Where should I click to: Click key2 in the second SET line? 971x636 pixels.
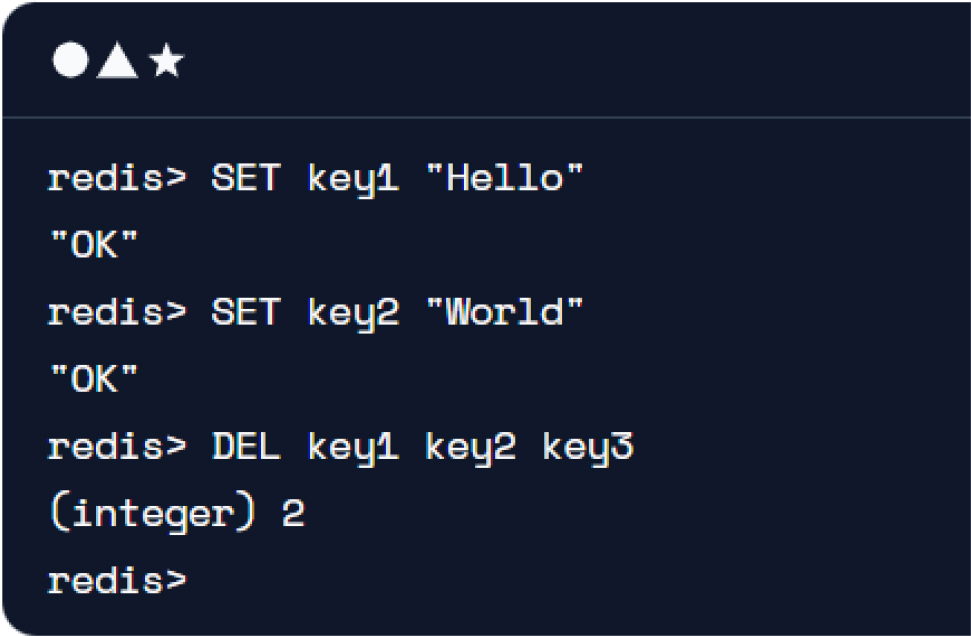353,313
